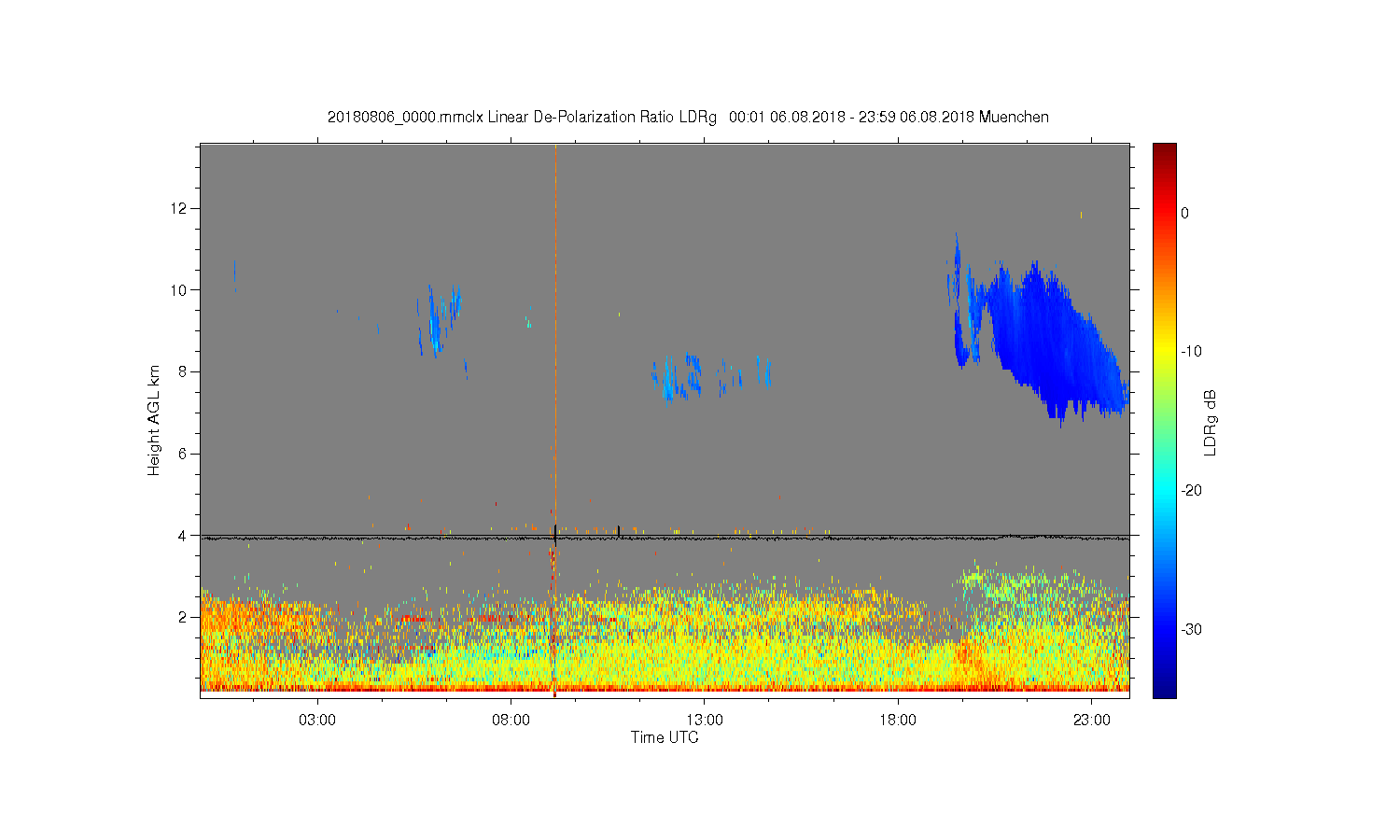This screenshot has width=1400, height=840.
Task: Click the height tick label 2
Action: 184,617
